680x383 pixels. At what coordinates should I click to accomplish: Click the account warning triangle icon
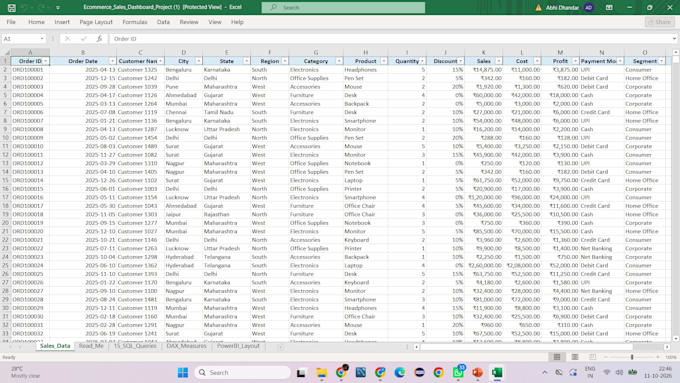[538, 7]
